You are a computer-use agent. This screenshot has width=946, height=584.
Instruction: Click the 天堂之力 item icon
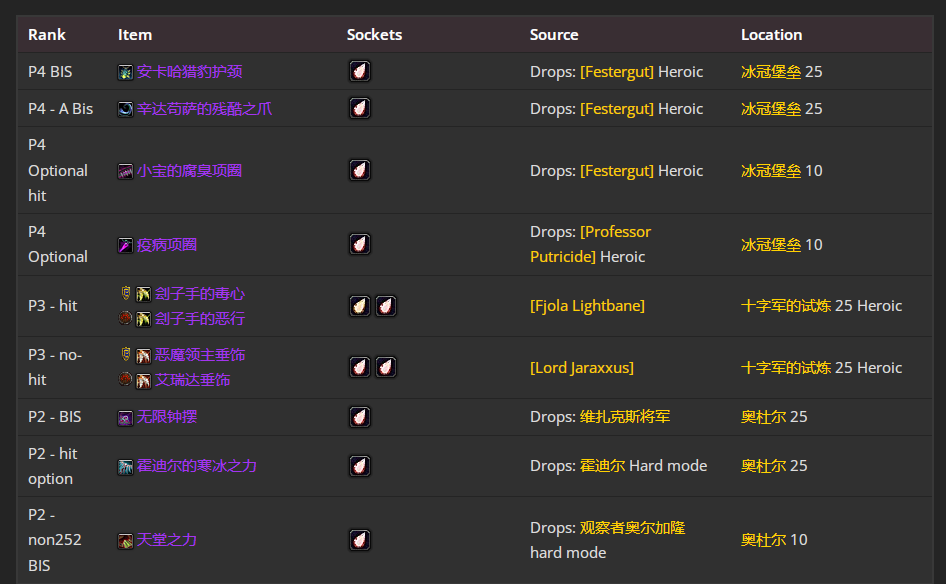click(127, 539)
